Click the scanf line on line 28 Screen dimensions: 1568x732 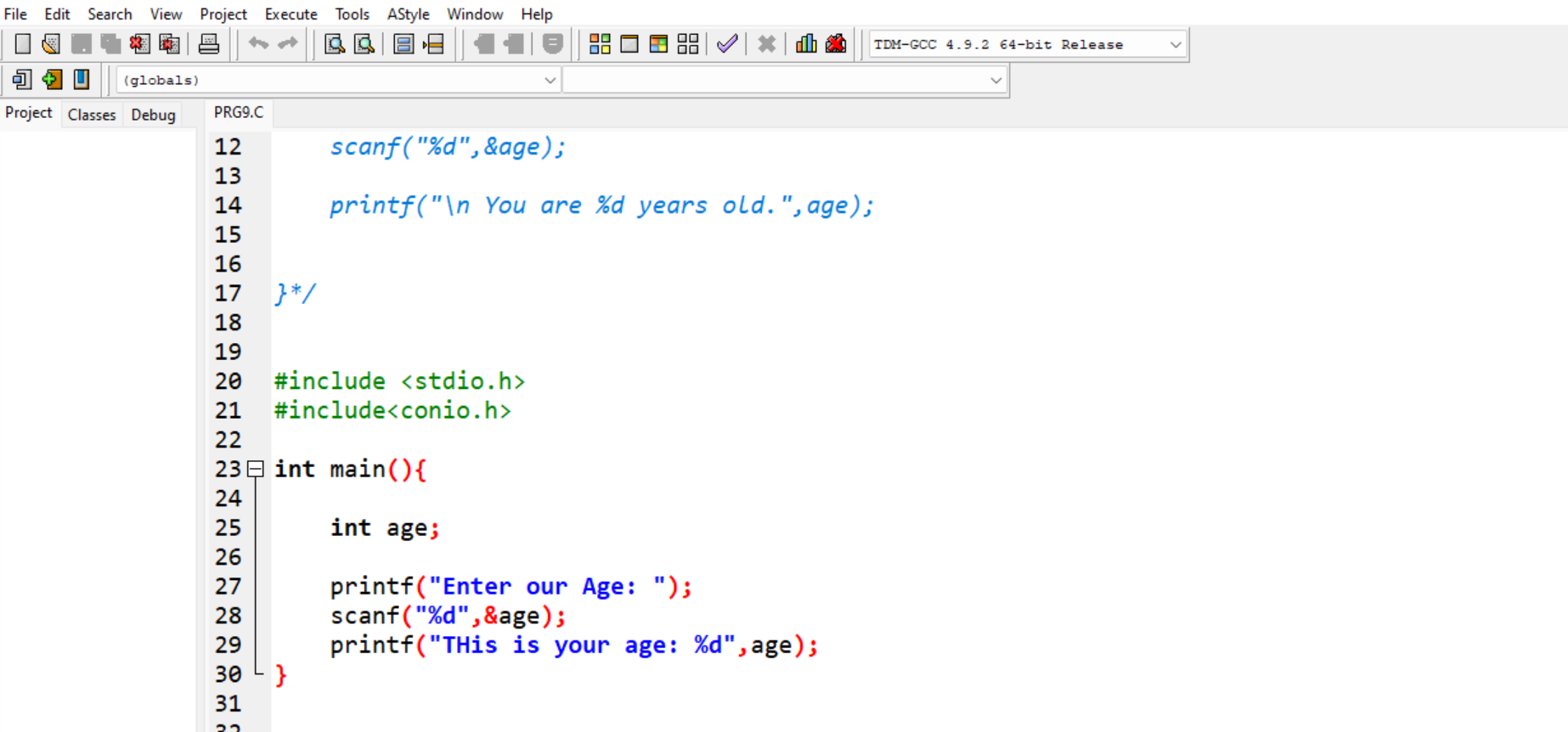[x=448, y=616]
